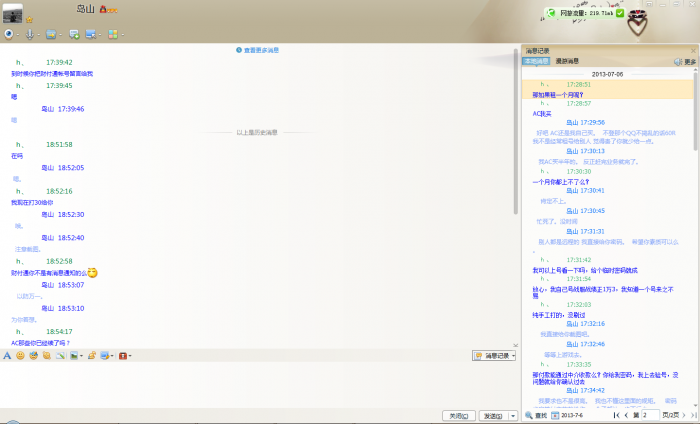Close the 消息记录 side panel

(x=693, y=51)
